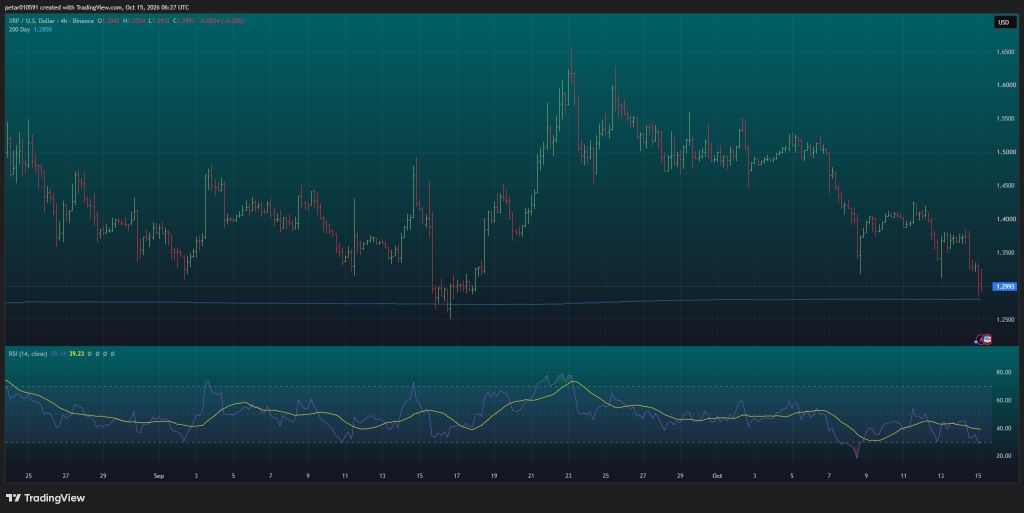Click the 60.00 RSI scale label
The width and height of the screenshot is (1024, 513).
click(1004, 401)
